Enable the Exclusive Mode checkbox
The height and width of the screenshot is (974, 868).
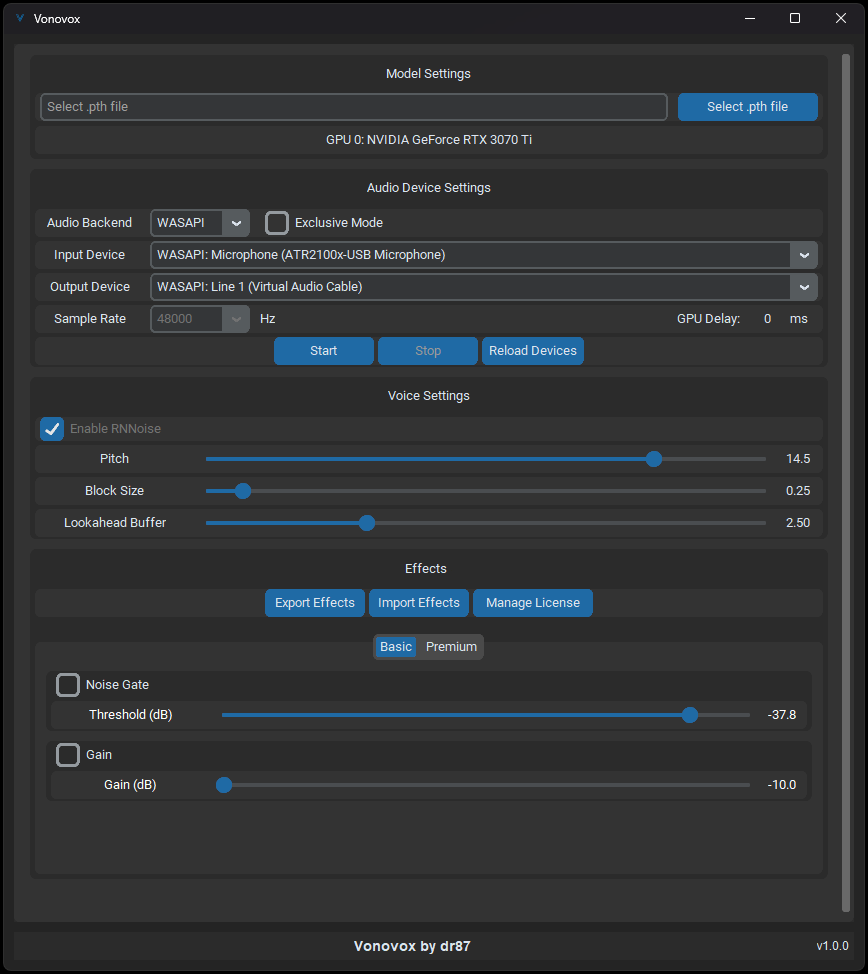click(277, 223)
